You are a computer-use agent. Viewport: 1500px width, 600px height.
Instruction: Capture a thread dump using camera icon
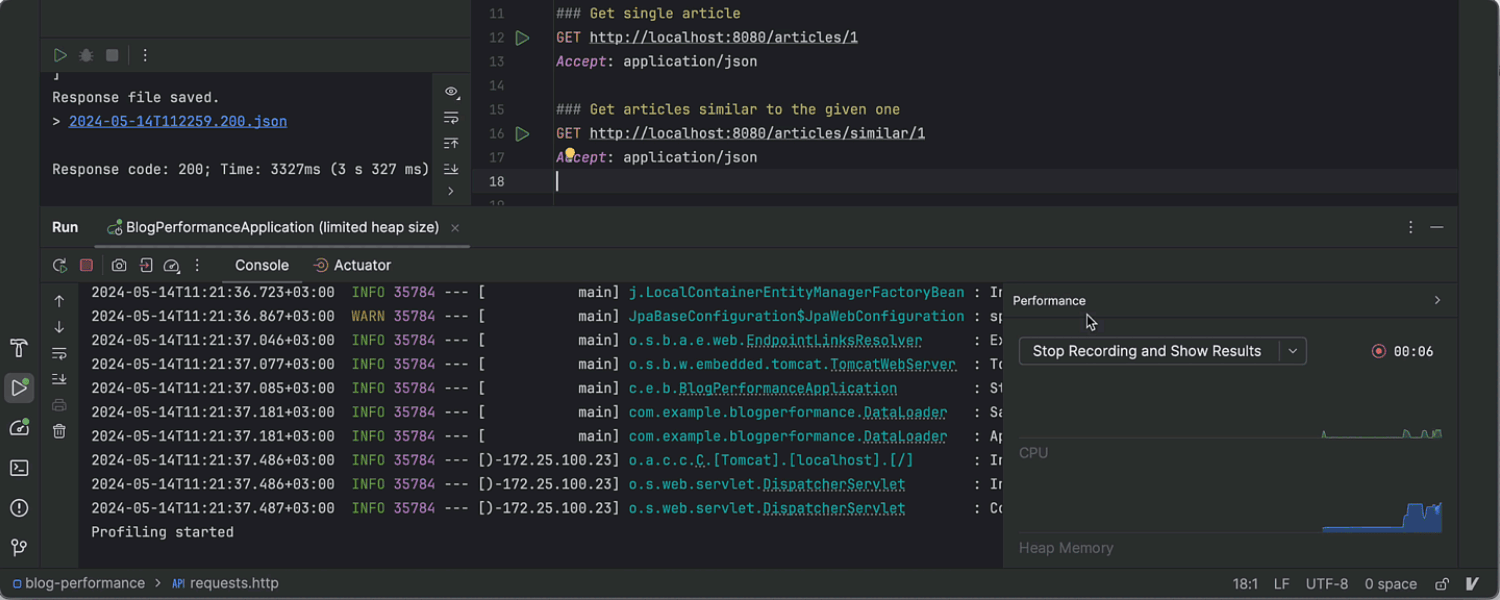(x=119, y=265)
